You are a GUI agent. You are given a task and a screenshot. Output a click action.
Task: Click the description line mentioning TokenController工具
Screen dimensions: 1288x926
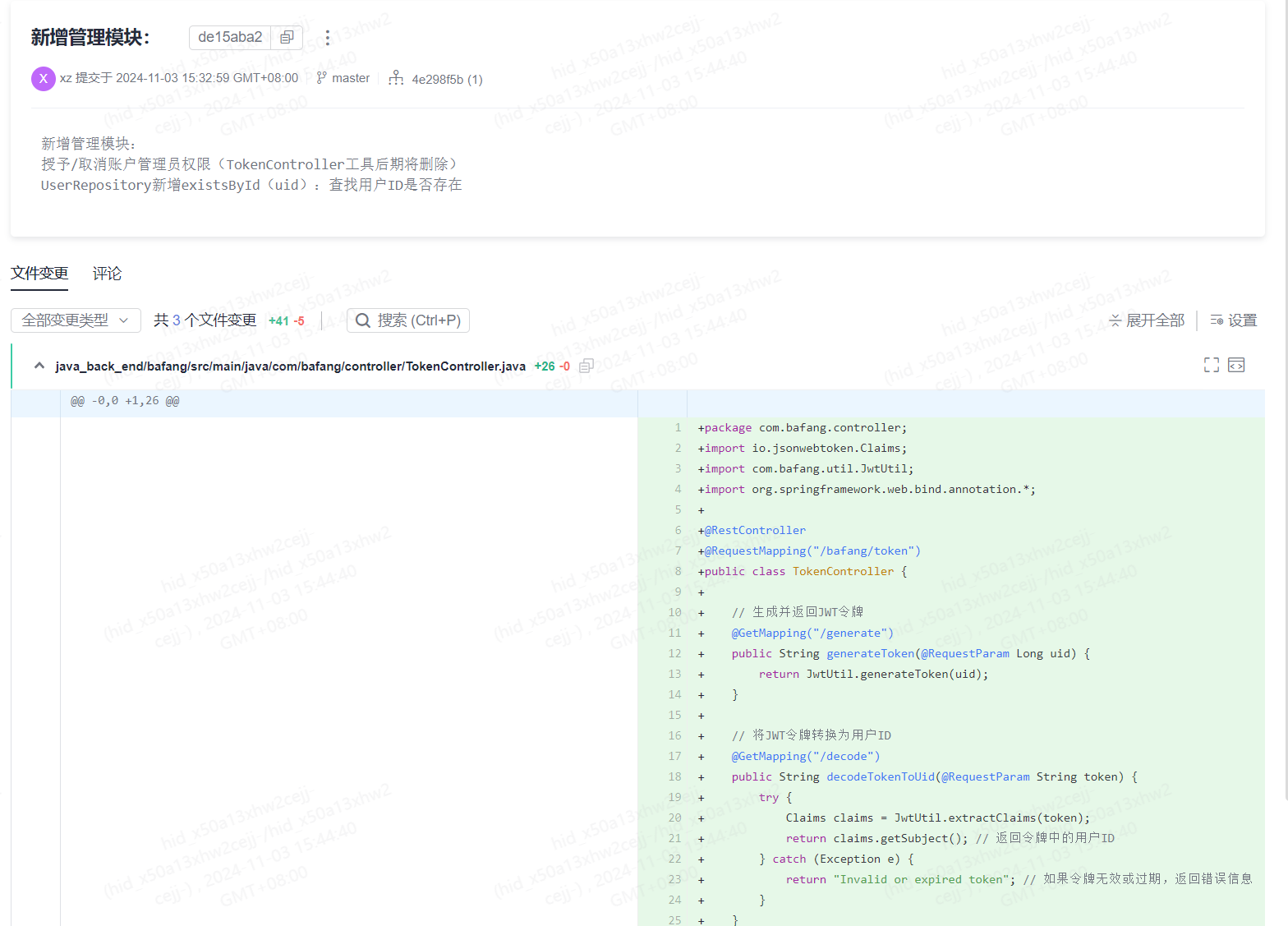coord(250,164)
